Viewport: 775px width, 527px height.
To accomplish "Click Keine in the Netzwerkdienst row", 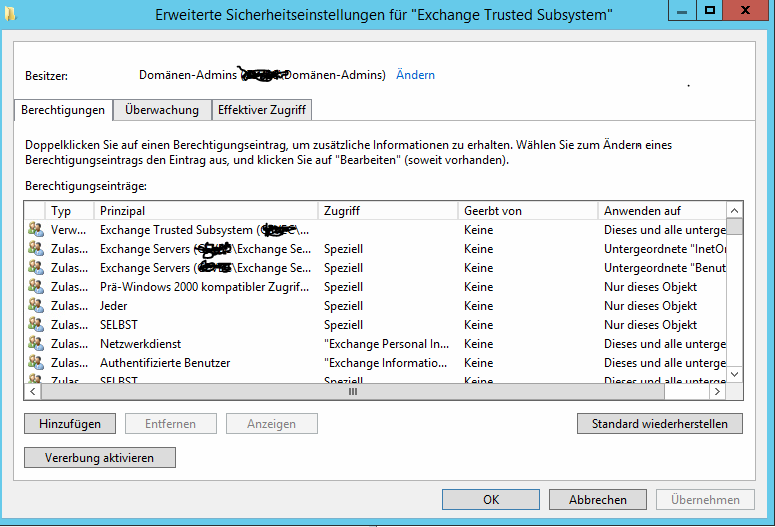I will click(x=478, y=344).
